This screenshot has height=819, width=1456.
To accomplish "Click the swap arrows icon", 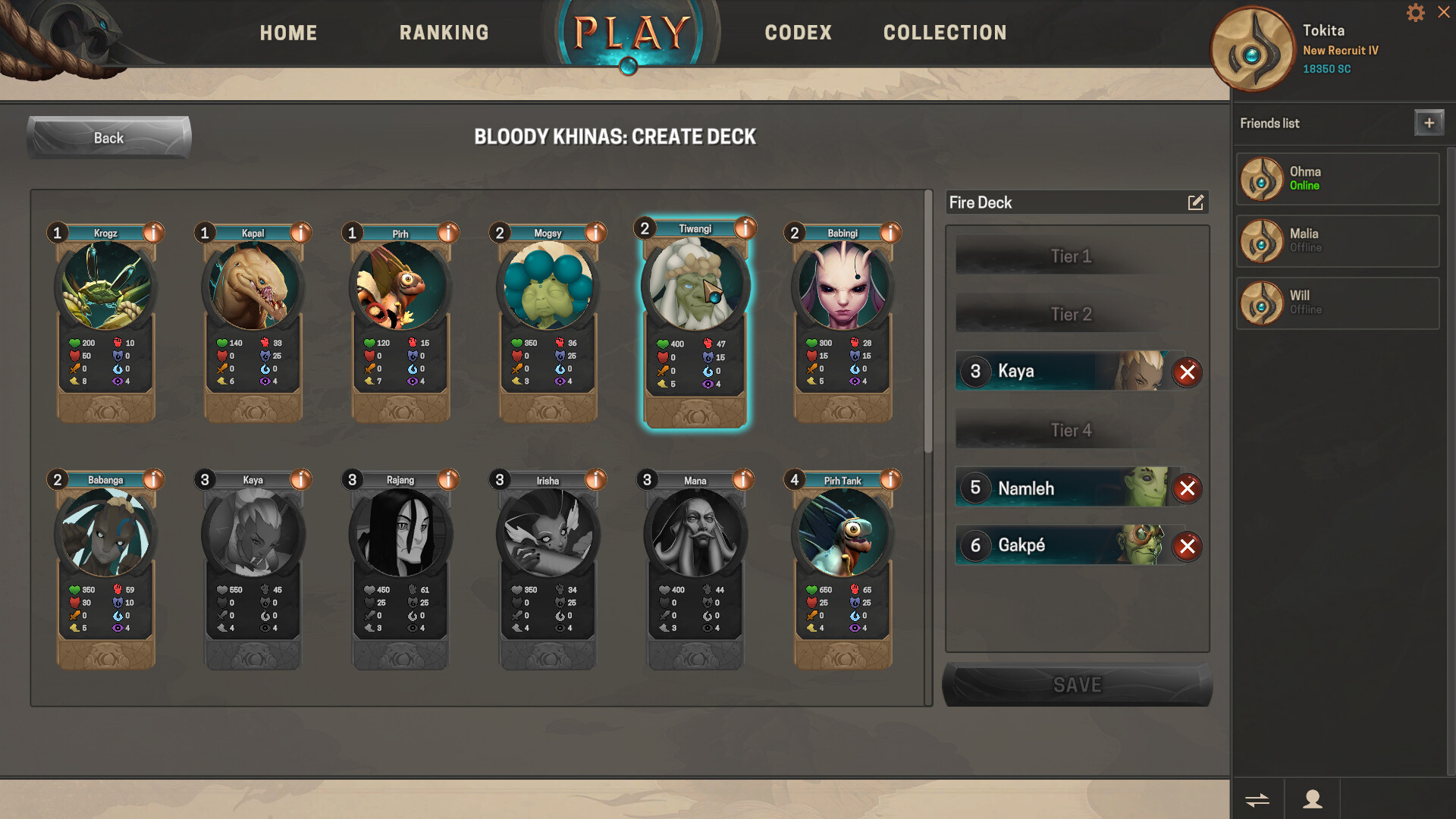I will click(x=1257, y=799).
